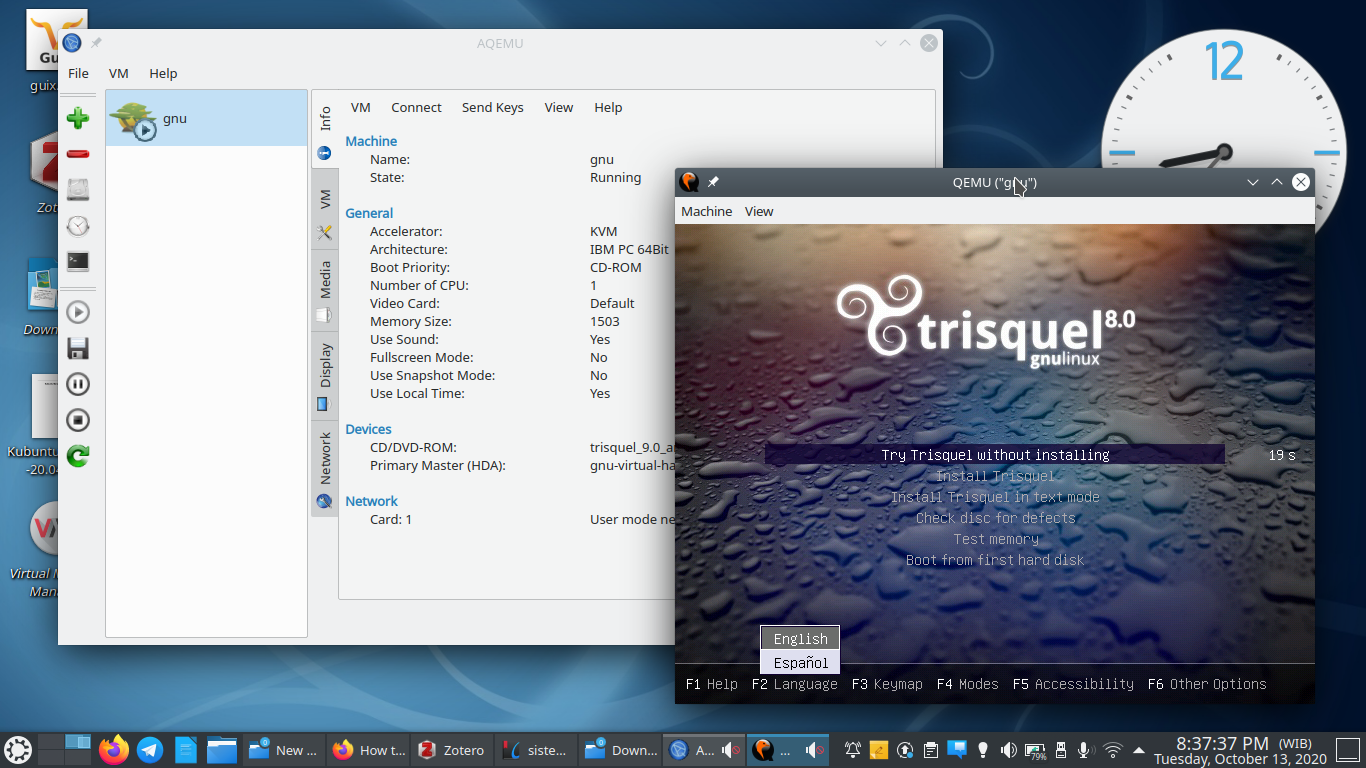Viewport: 1366px width, 768px height.
Task: Open the File menu in AQEMU
Action: coord(78,73)
